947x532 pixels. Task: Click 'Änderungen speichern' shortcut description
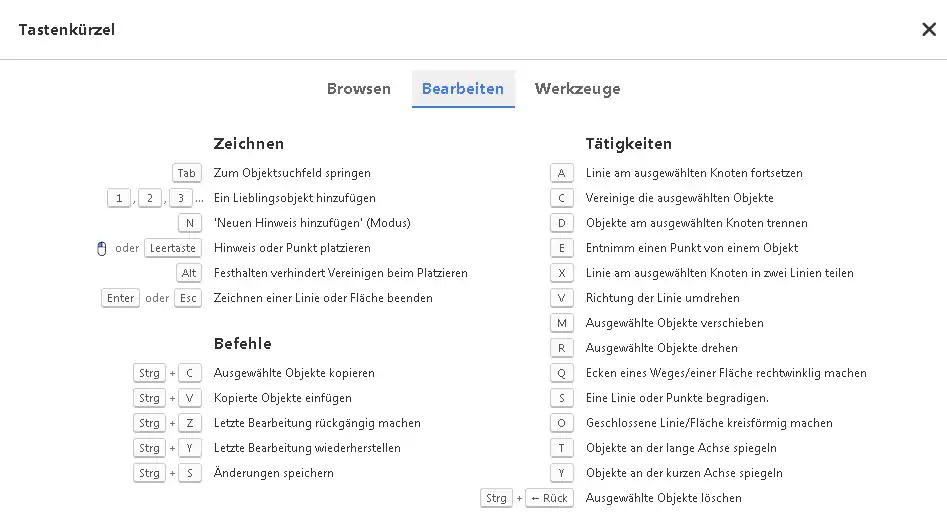click(273, 473)
